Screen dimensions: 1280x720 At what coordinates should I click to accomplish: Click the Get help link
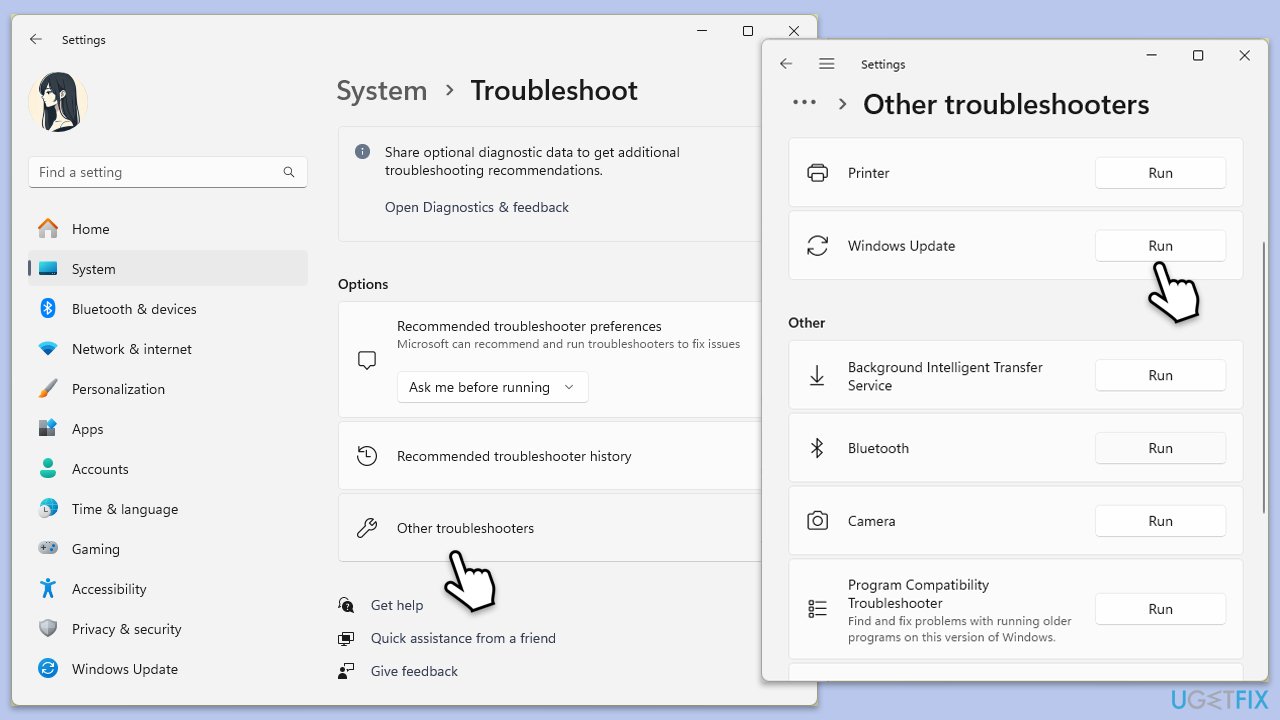pos(397,605)
